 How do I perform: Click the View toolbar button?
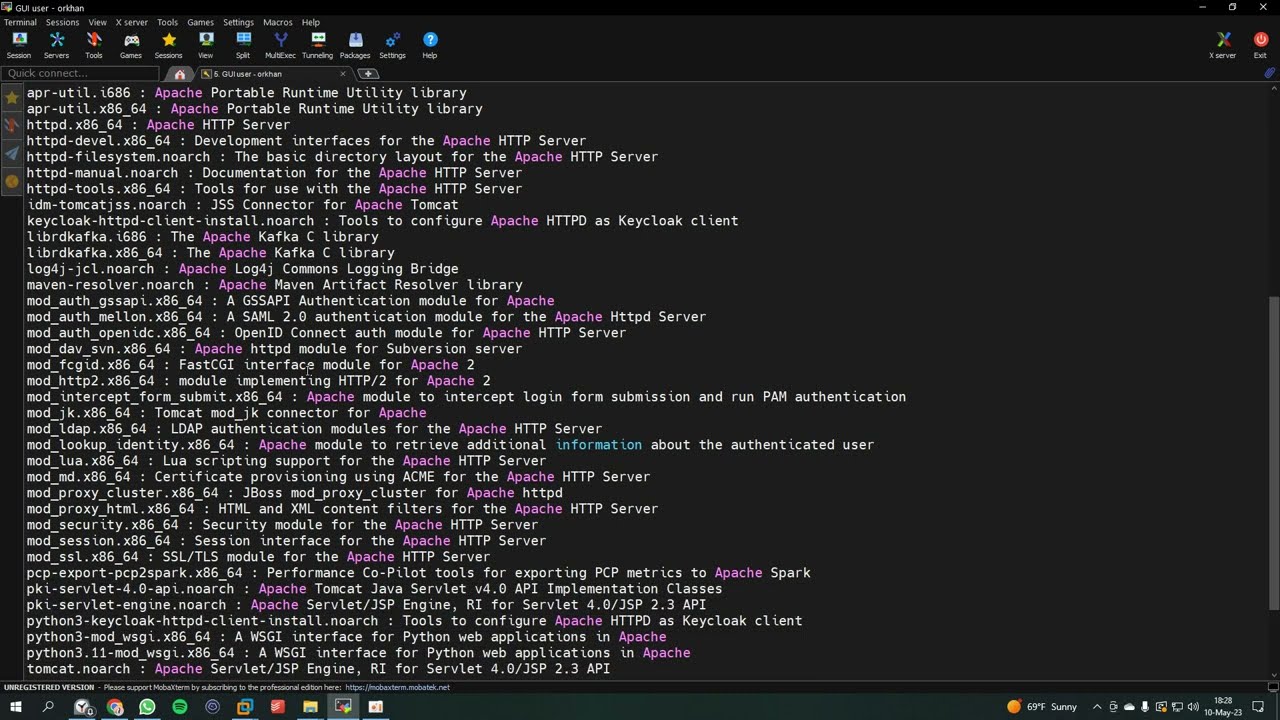(206, 45)
